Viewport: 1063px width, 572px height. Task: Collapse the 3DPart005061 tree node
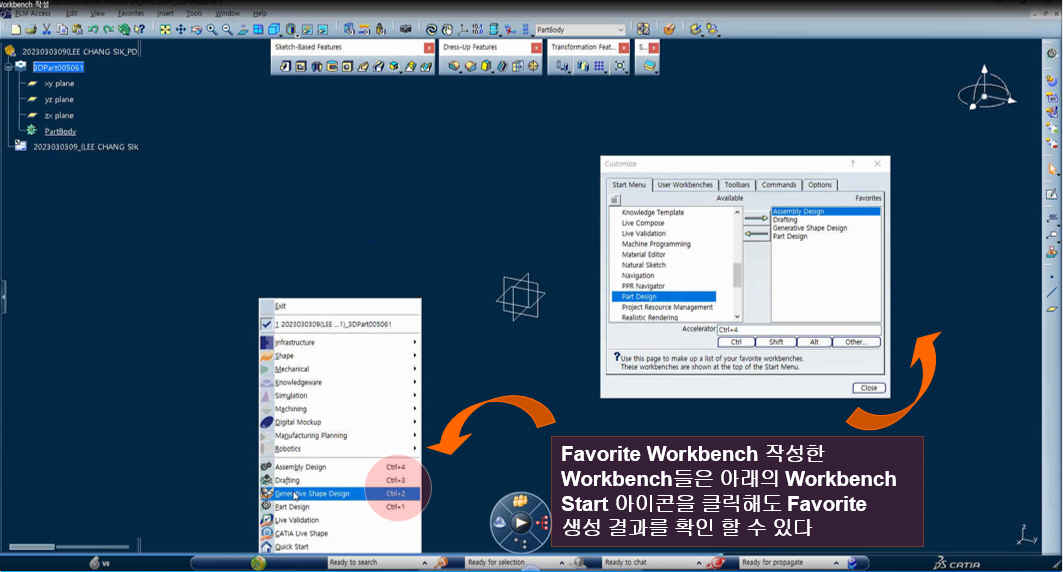tap(9, 67)
